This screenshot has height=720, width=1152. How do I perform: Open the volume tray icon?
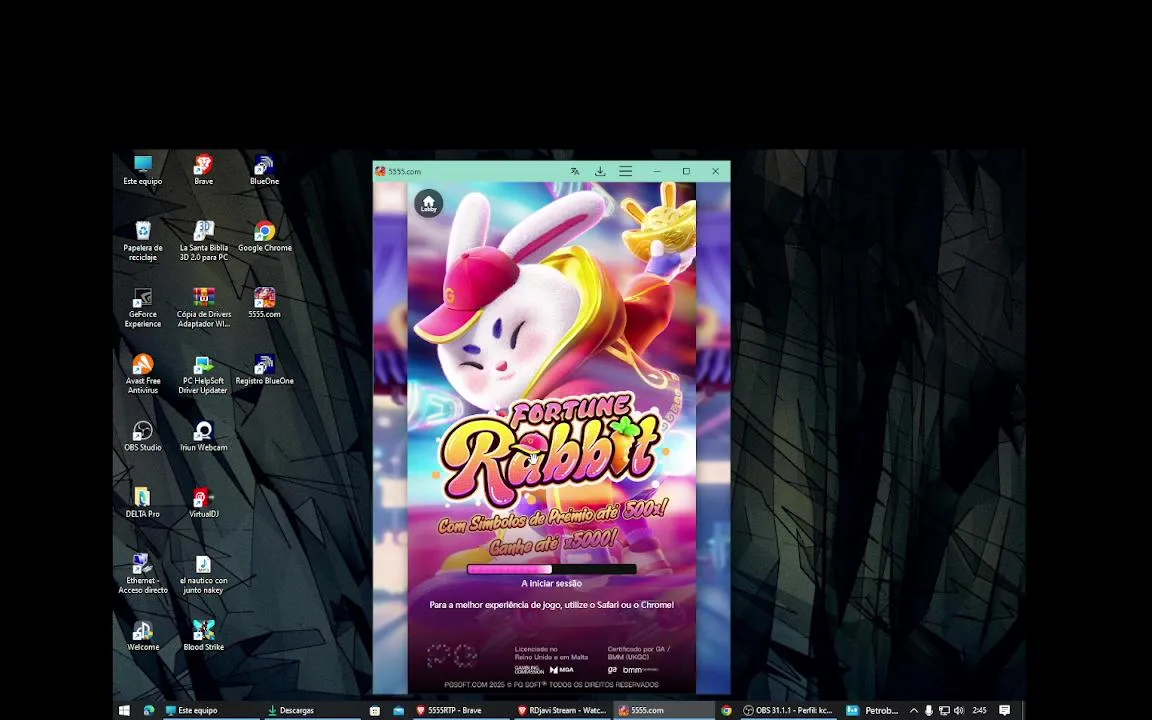(960, 710)
